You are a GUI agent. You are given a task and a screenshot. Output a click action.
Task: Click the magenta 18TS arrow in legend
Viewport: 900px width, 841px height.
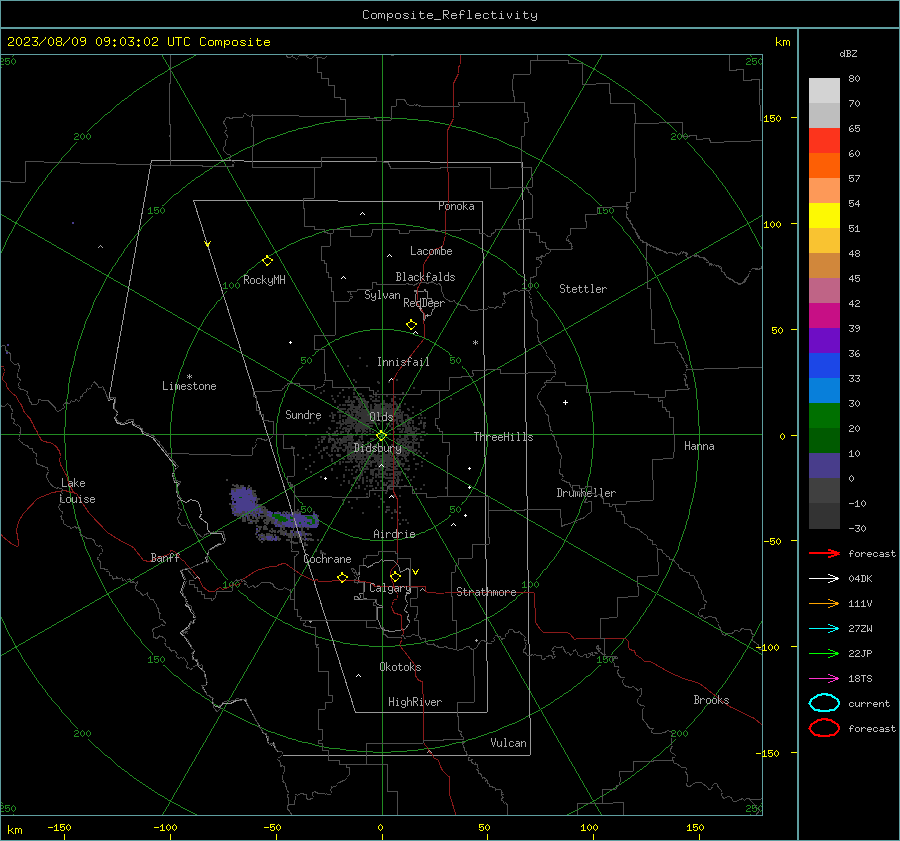coord(824,679)
